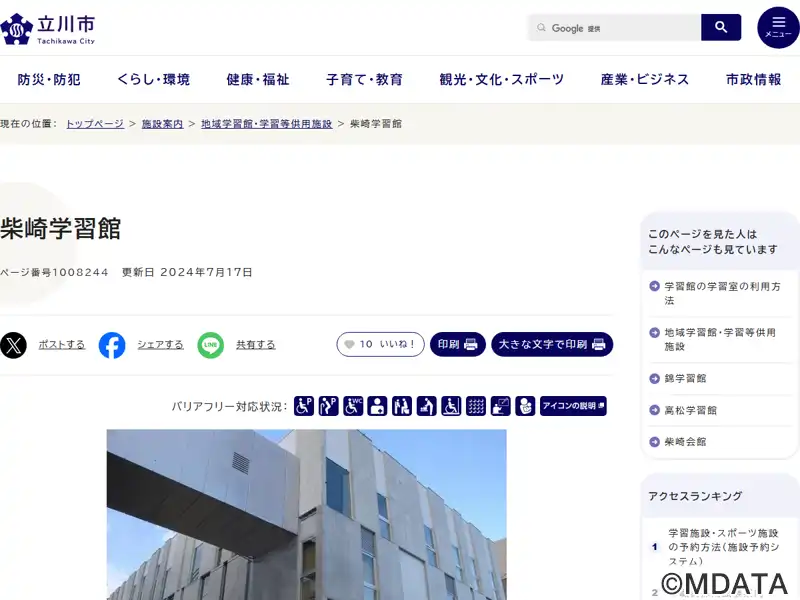Click トップページ breadcrumb link
The width and height of the screenshot is (800, 600).
(x=95, y=124)
